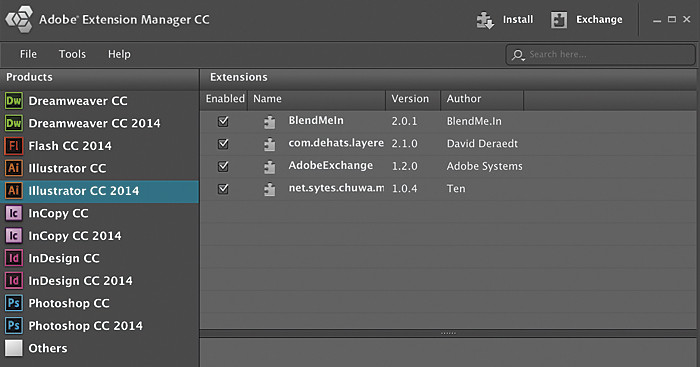Image resolution: width=700 pixels, height=367 pixels.
Task: Disable the BlendMeIn extension checkbox
Action: [223, 121]
